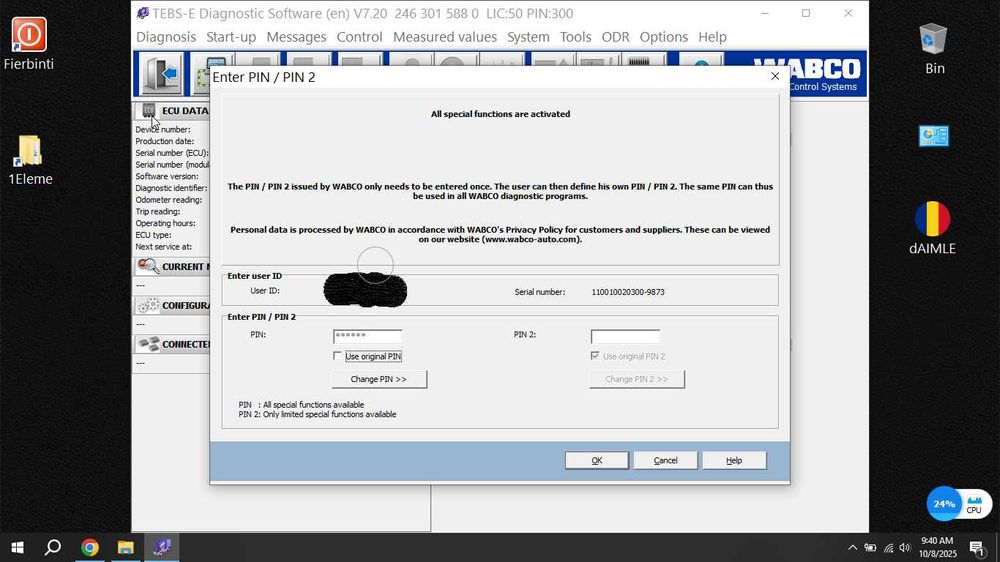Click the CONNECTED components icon

point(148,344)
